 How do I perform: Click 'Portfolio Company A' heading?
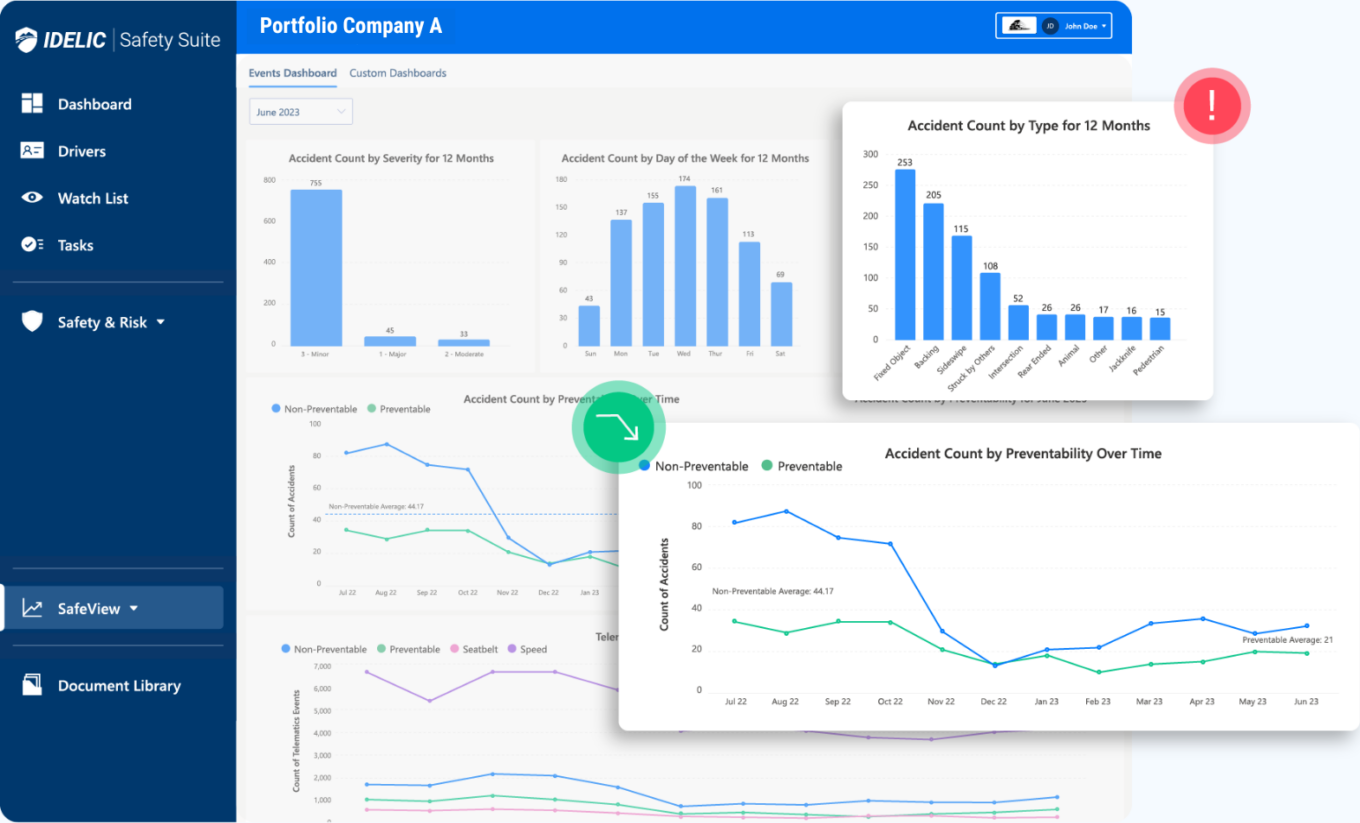pos(350,26)
